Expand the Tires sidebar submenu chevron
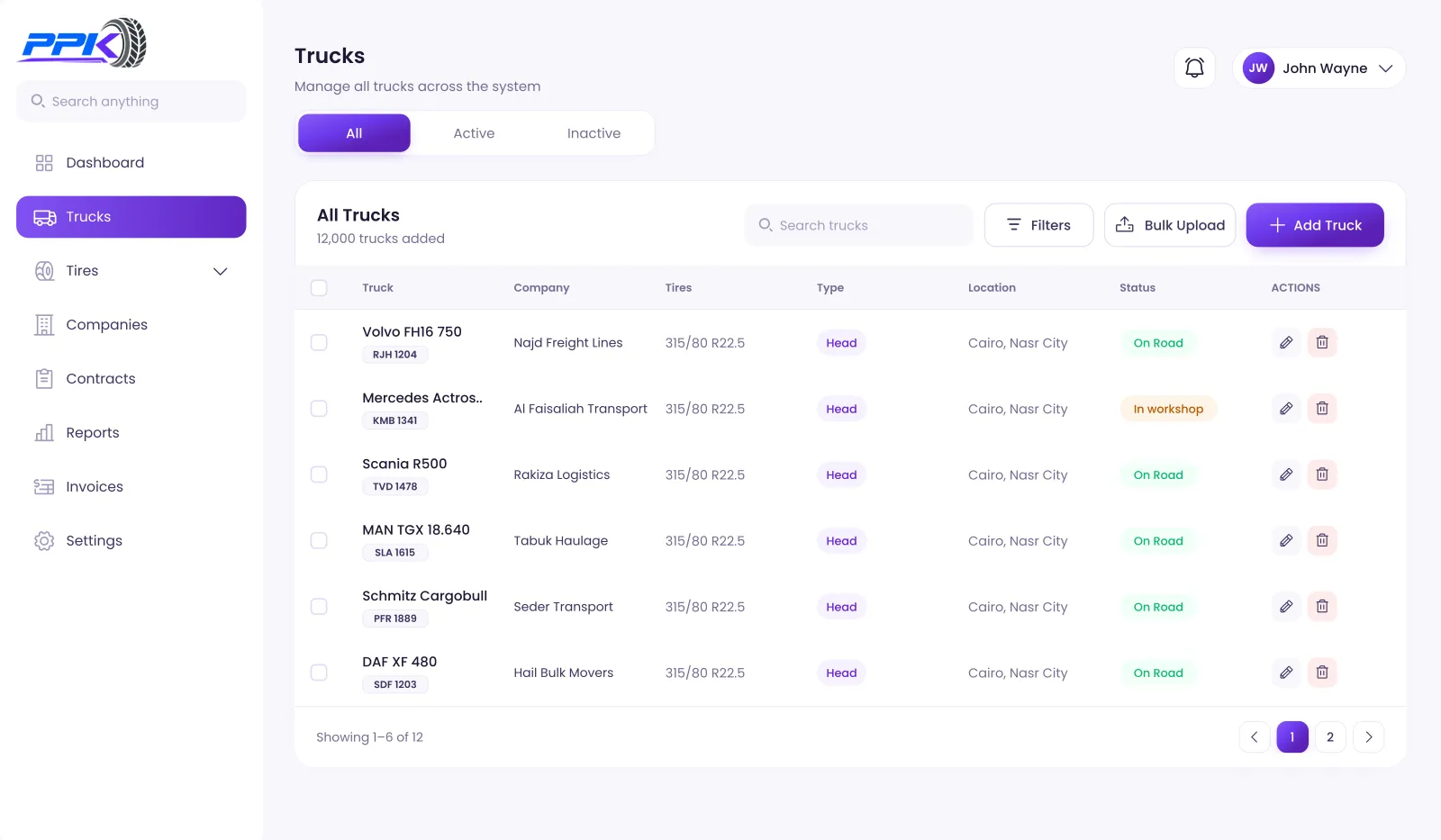Viewport: 1441px width, 840px height. pyautogui.click(x=220, y=271)
